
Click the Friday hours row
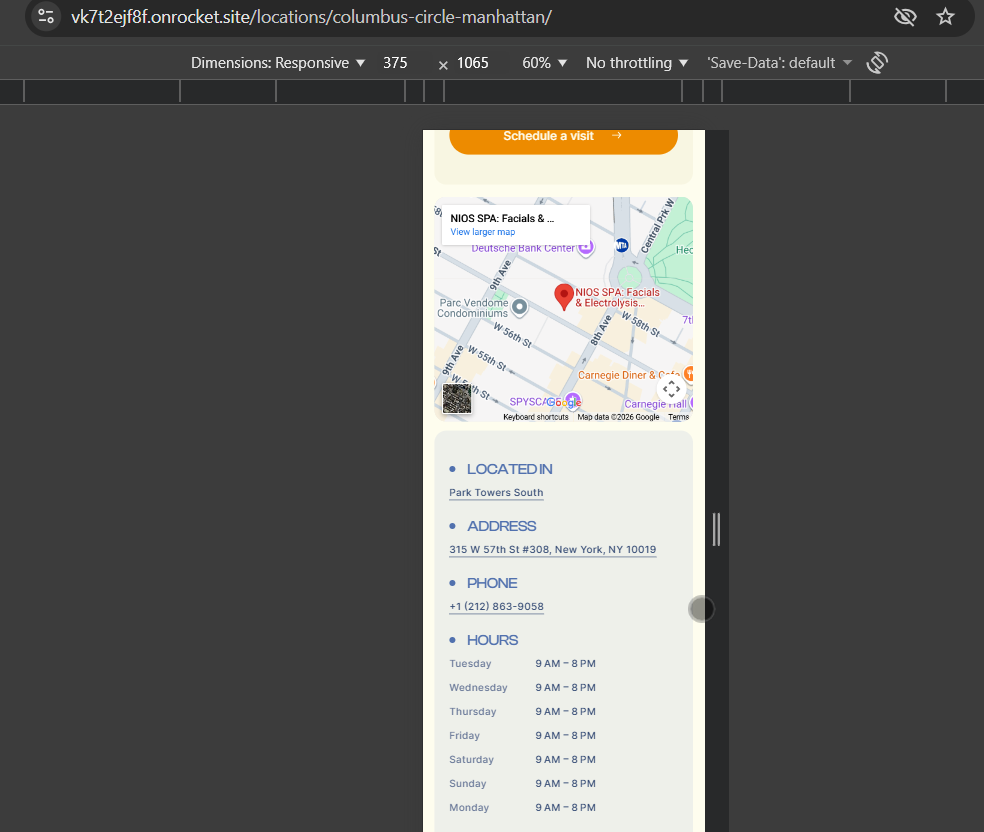point(522,735)
